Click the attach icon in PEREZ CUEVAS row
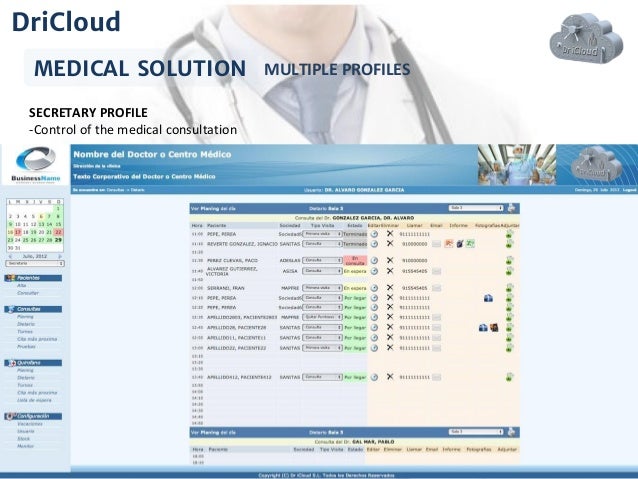 [x=509, y=260]
